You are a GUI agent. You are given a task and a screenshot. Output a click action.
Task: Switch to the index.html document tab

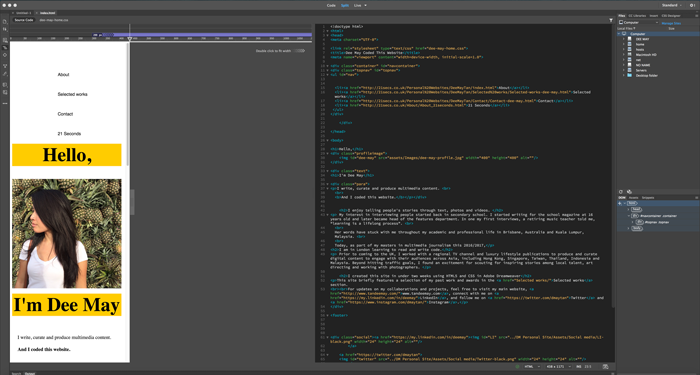(x=47, y=13)
